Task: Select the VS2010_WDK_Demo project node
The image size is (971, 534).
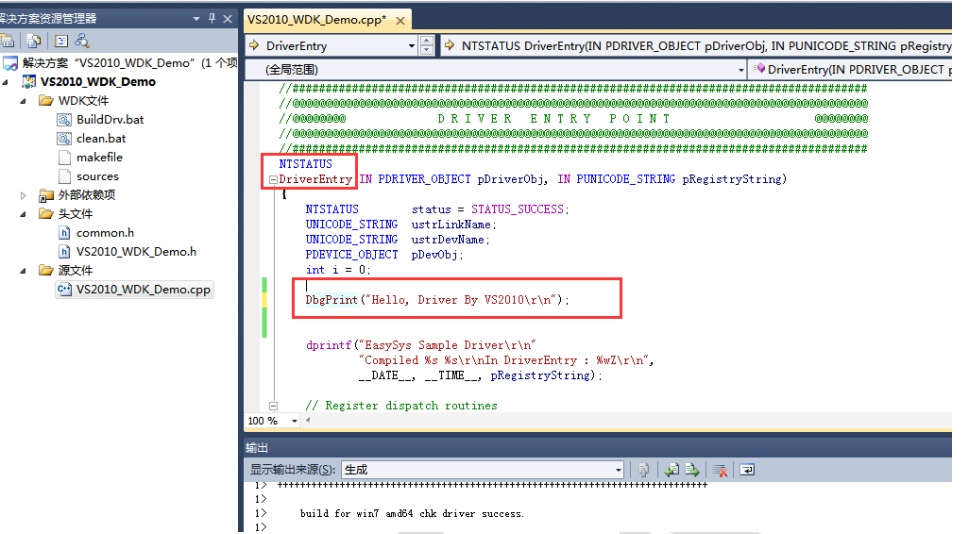Action: 98,82
